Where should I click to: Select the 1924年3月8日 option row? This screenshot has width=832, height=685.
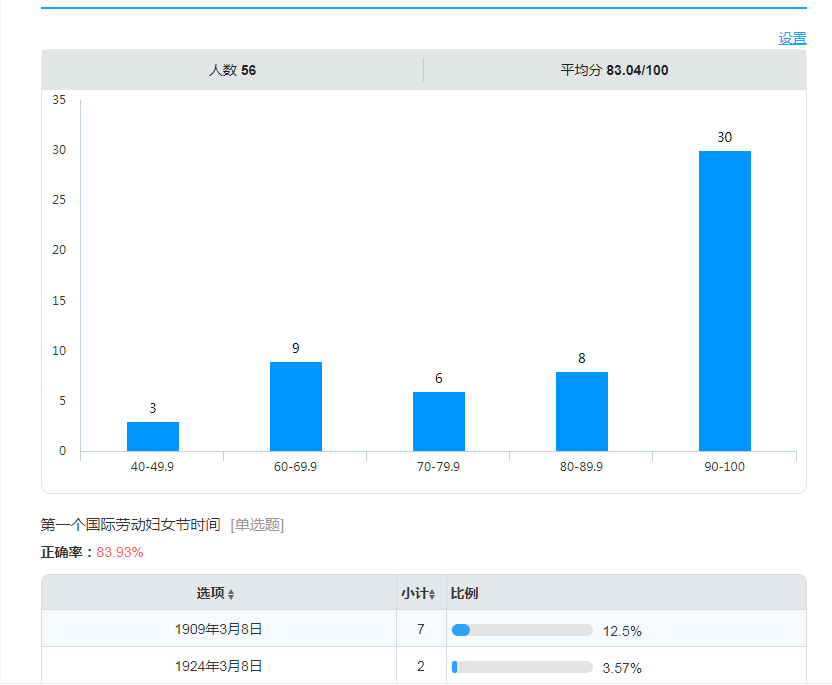[x=218, y=665]
